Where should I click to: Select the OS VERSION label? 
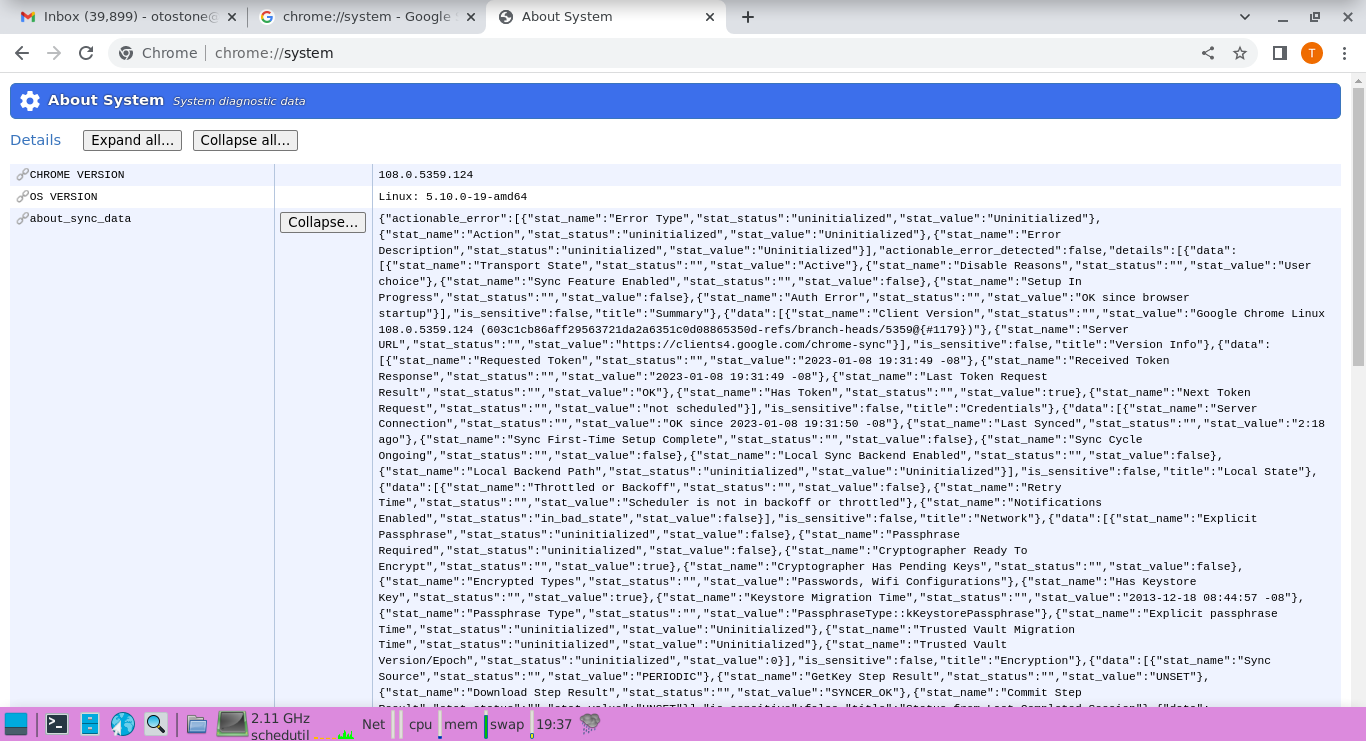(64, 197)
